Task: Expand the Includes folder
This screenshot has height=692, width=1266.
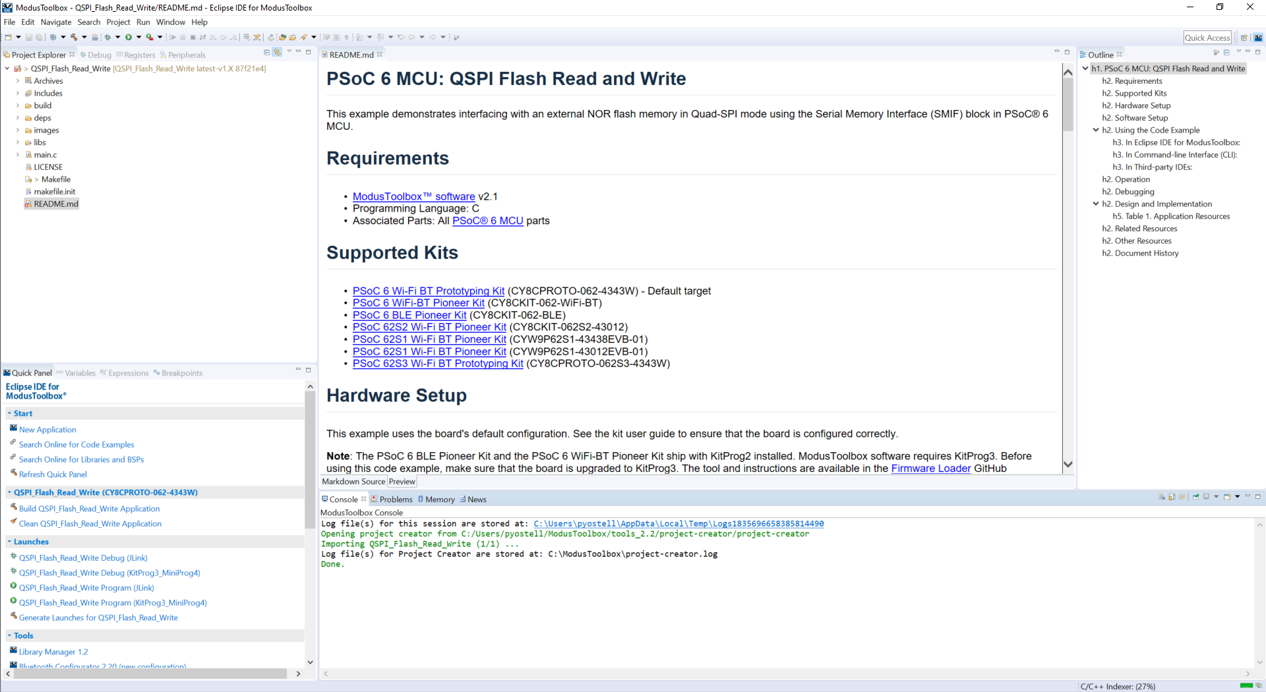Action: pos(18,93)
